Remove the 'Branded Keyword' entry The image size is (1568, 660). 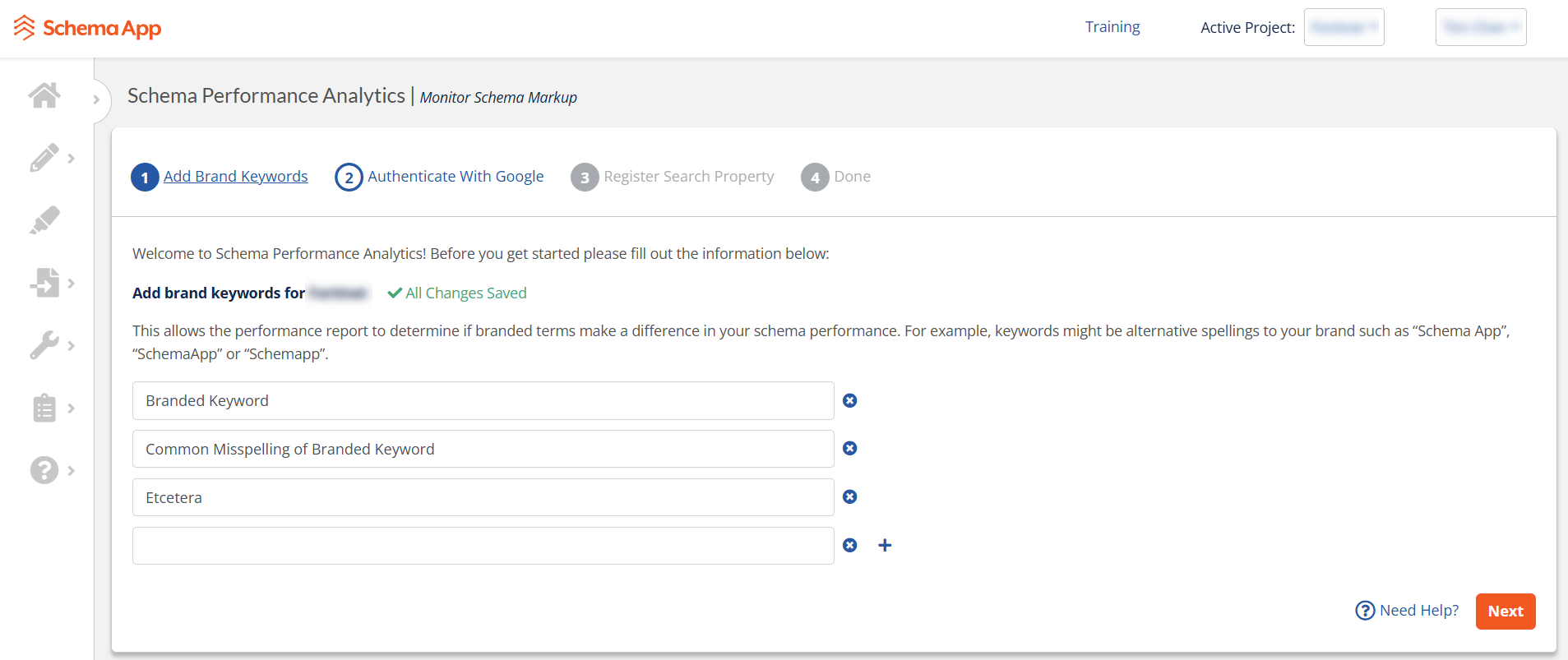click(x=850, y=400)
